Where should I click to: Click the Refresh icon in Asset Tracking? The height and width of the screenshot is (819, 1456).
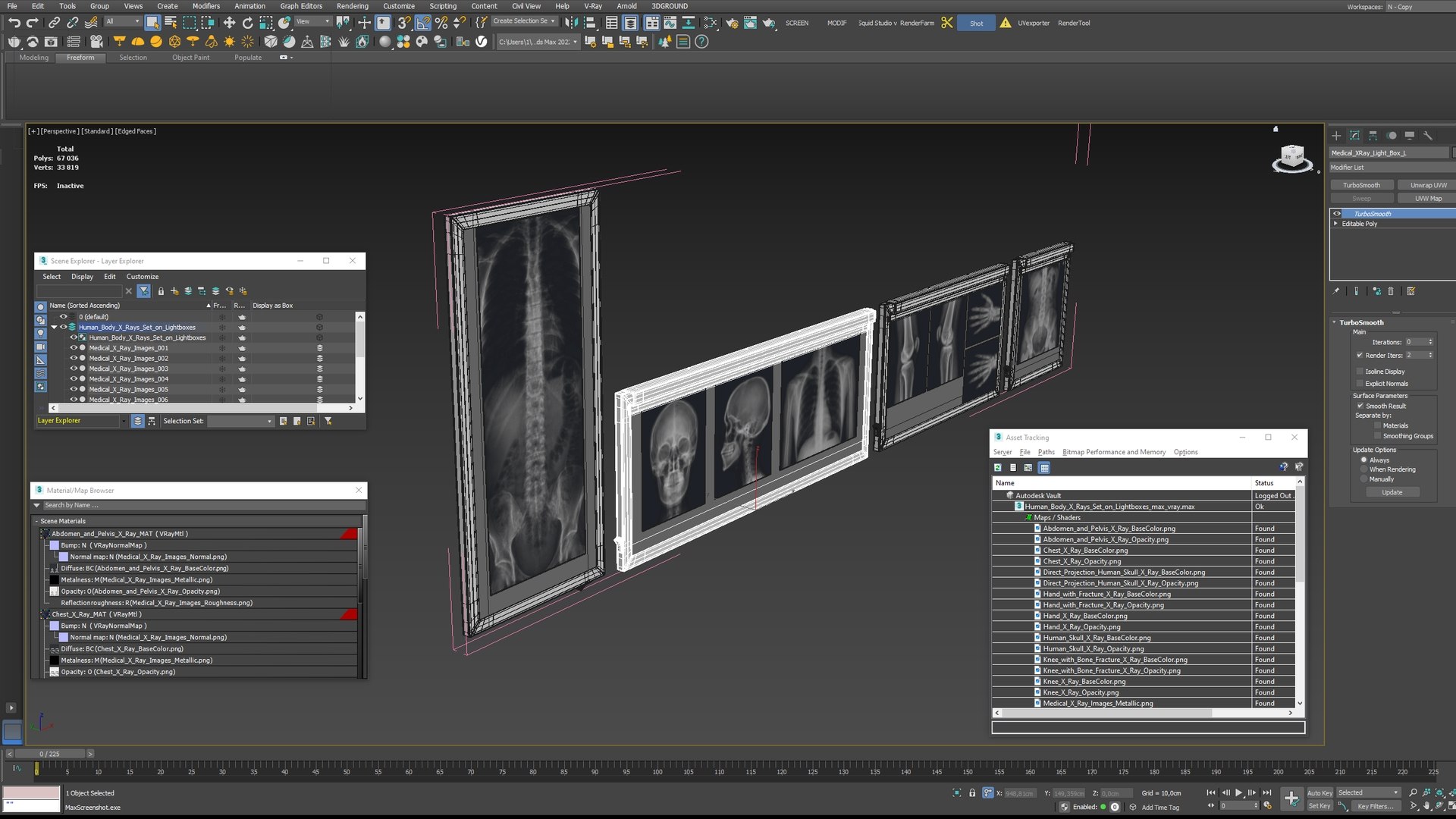point(998,468)
